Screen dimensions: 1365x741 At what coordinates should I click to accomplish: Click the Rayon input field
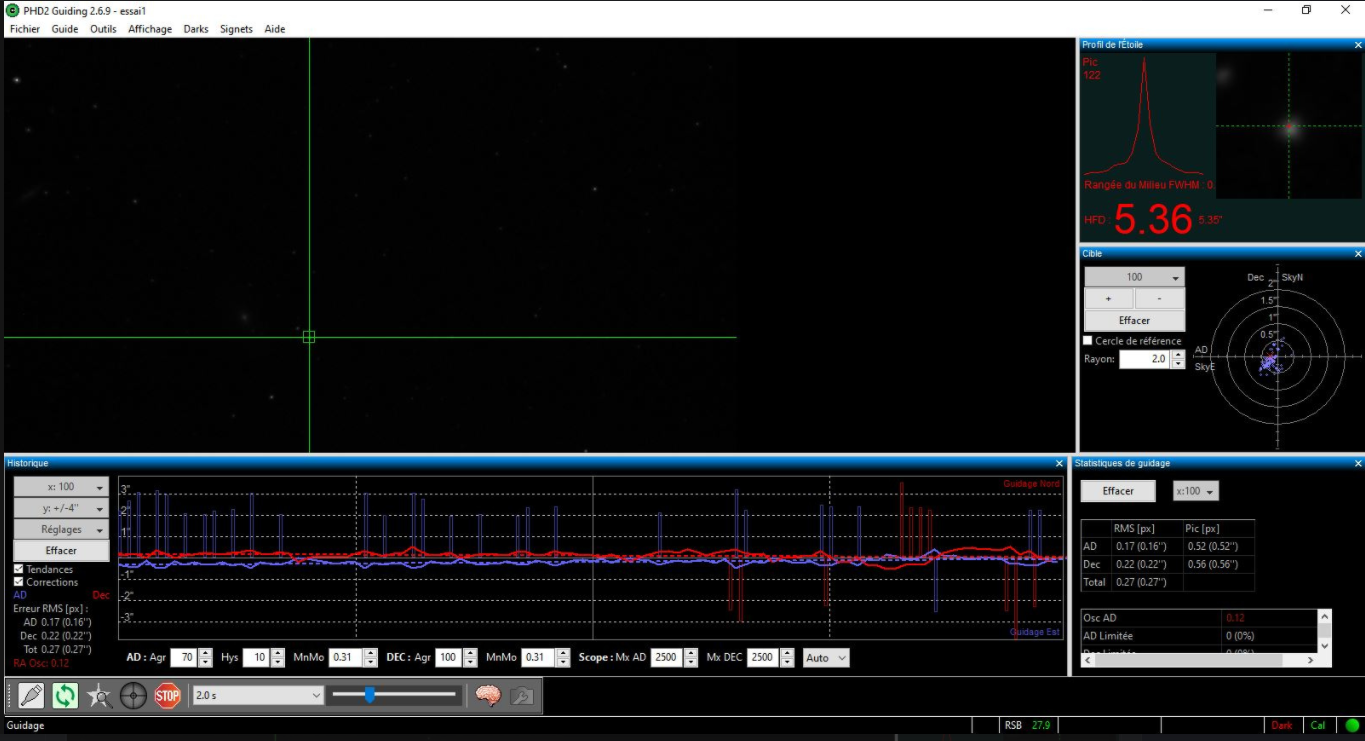(x=1145, y=359)
